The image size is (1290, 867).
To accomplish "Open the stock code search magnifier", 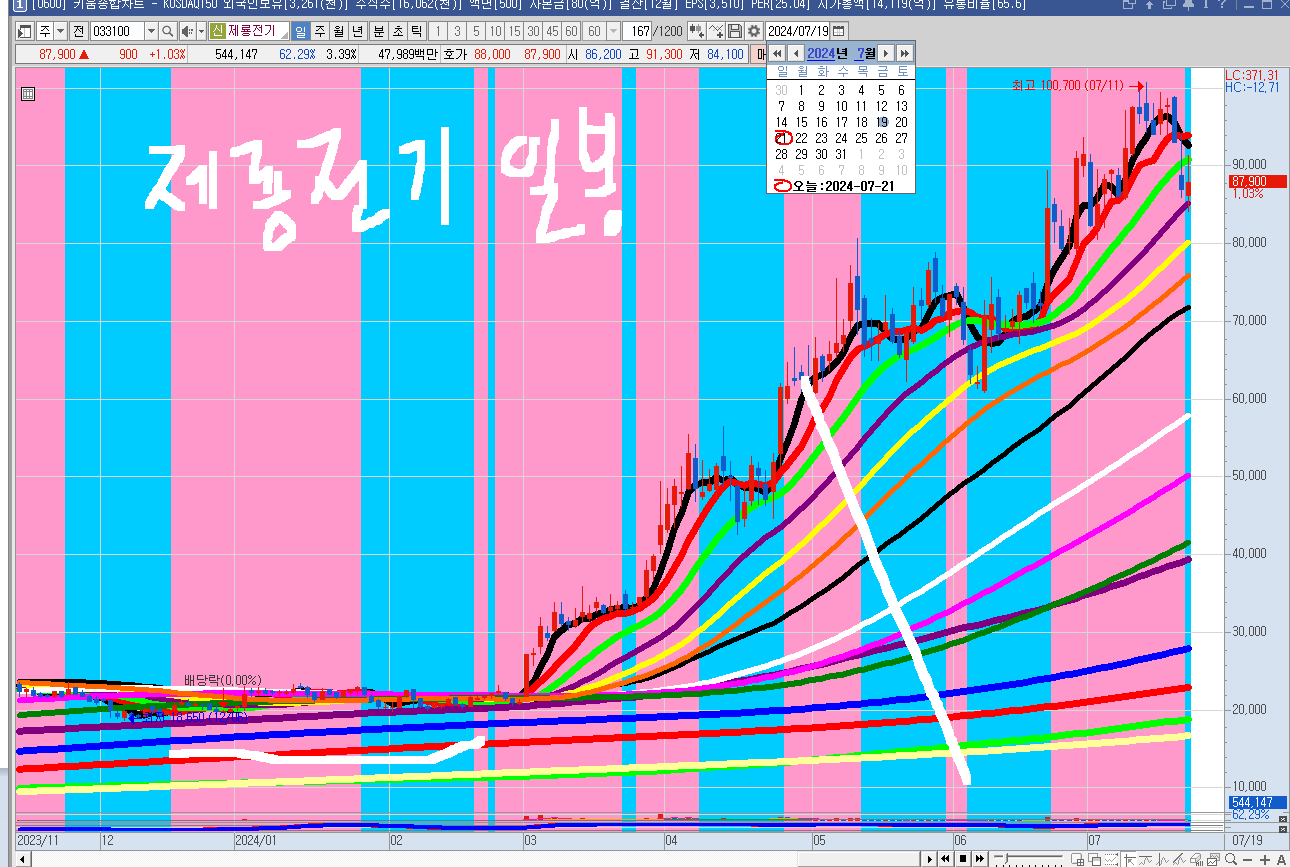I will [x=167, y=31].
